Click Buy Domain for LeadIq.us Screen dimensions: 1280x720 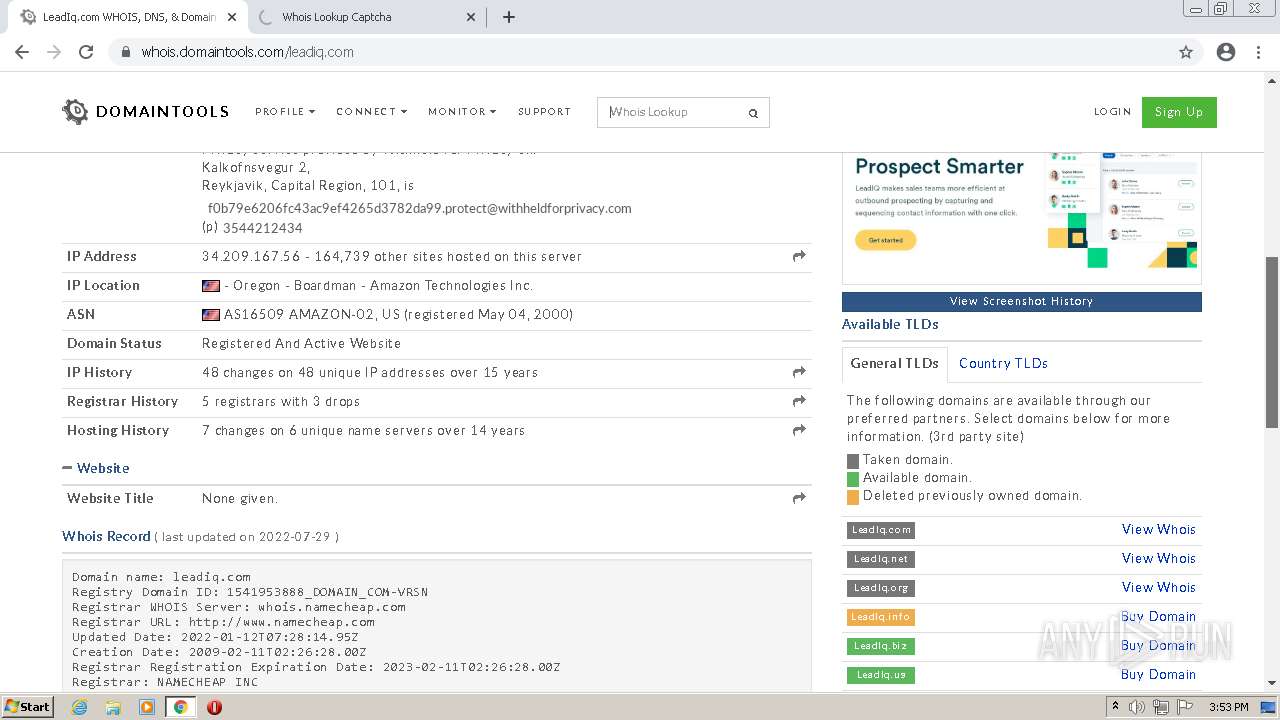(x=1158, y=675)
